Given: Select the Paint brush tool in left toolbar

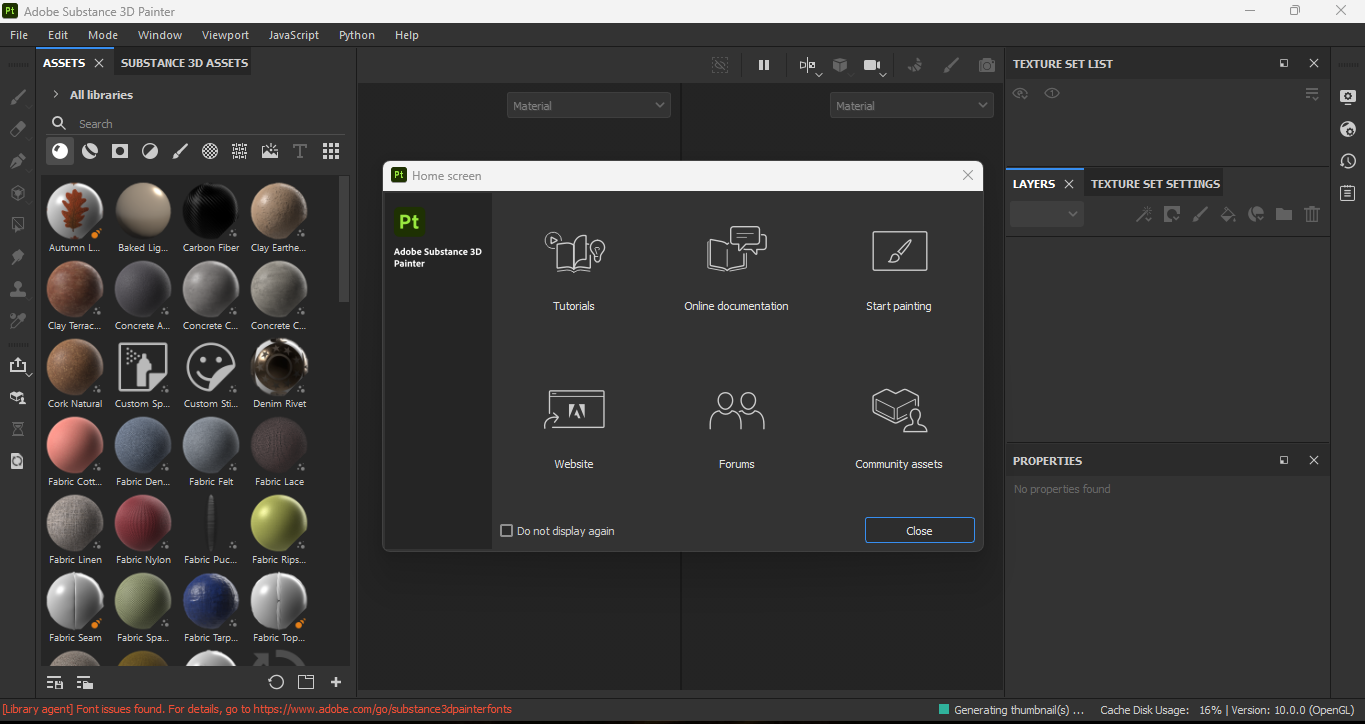Looking at the screenshot, I should 18,98.
